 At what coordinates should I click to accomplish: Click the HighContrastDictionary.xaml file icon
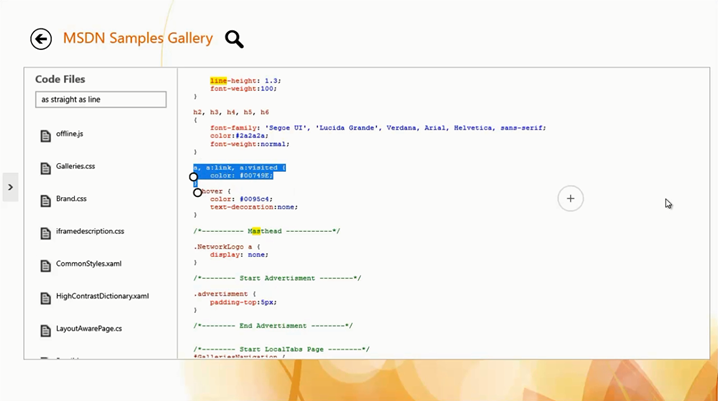[x=45, y=298]
